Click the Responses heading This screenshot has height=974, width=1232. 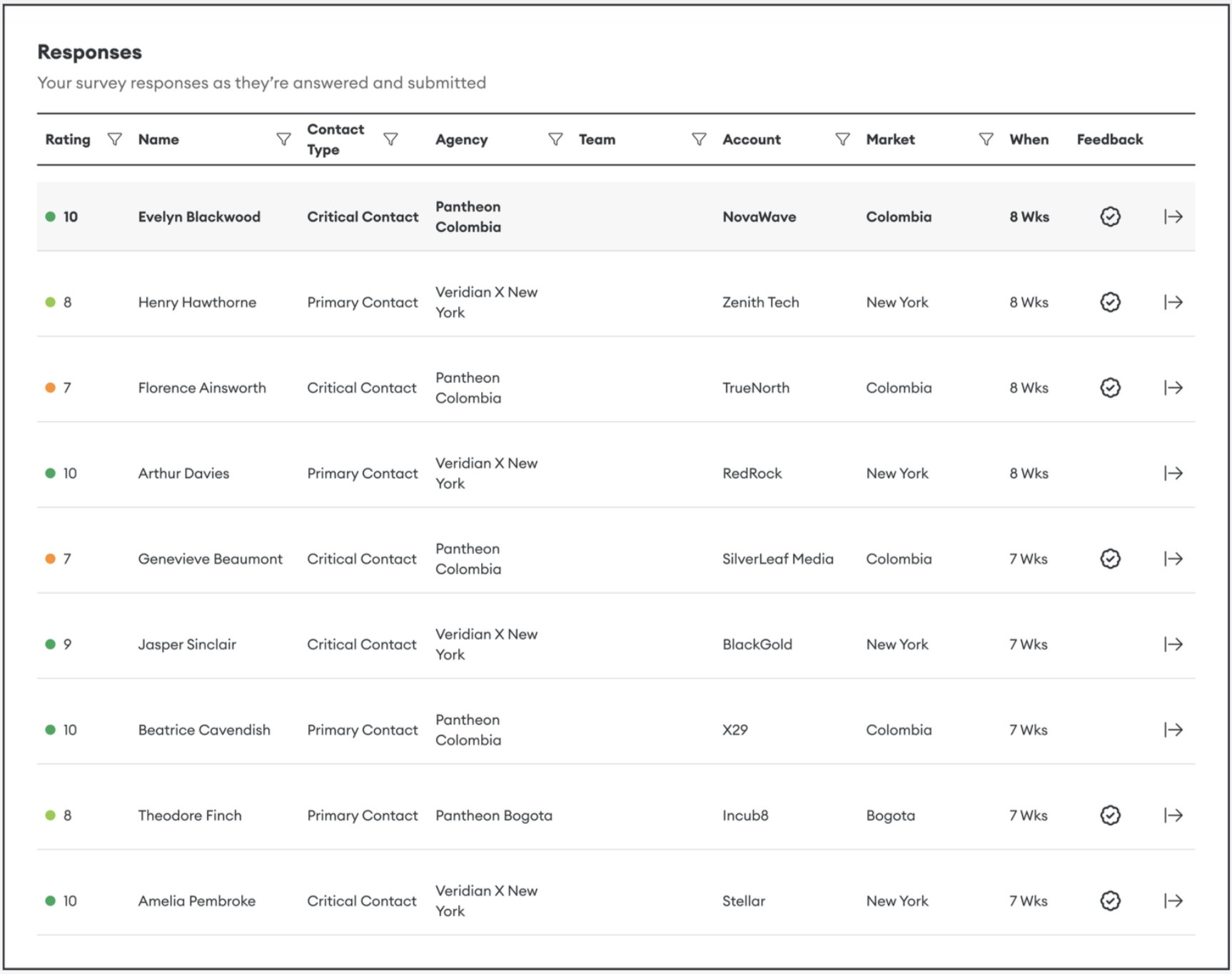click(x=89, y=52)
